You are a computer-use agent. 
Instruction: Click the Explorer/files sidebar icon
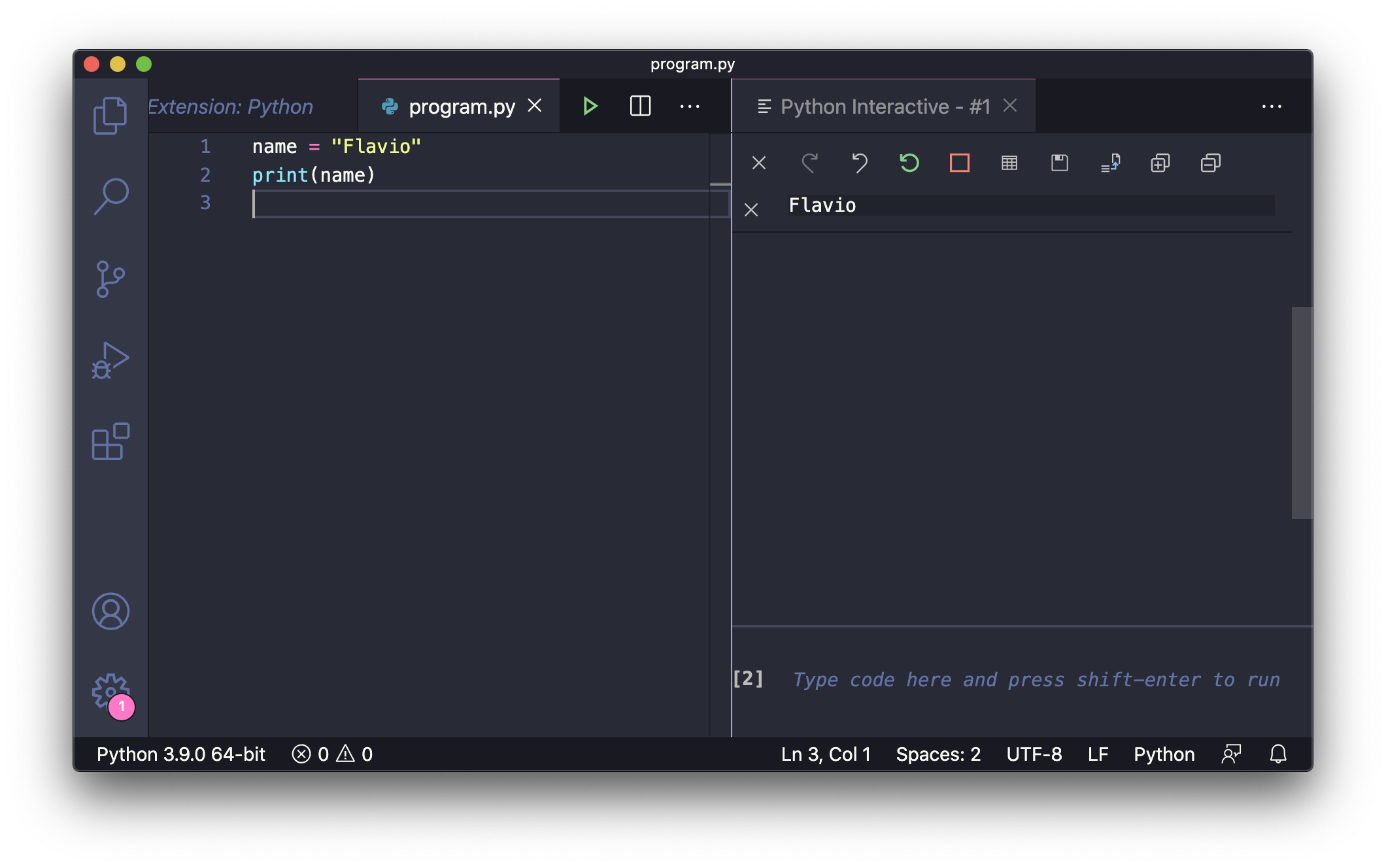(110, 115)
